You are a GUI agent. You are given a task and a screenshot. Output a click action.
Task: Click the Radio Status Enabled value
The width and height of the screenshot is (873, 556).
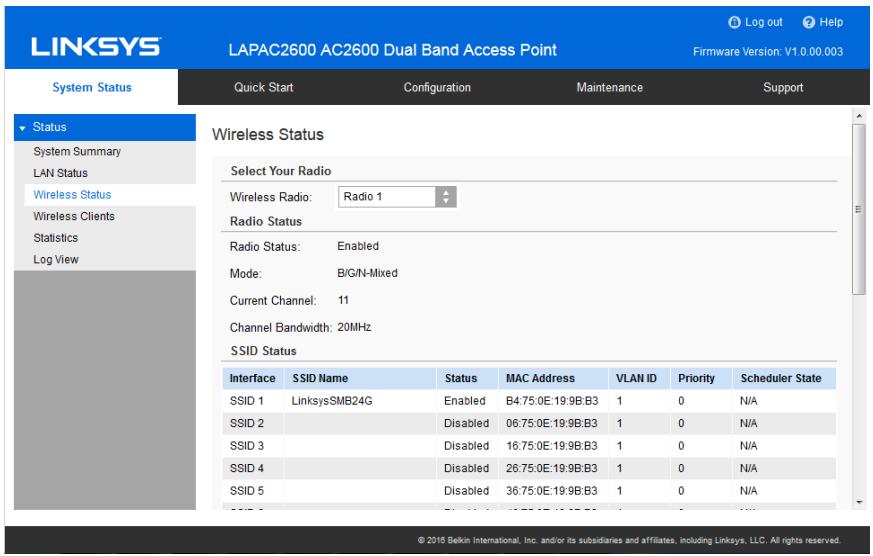click(358, 246)
